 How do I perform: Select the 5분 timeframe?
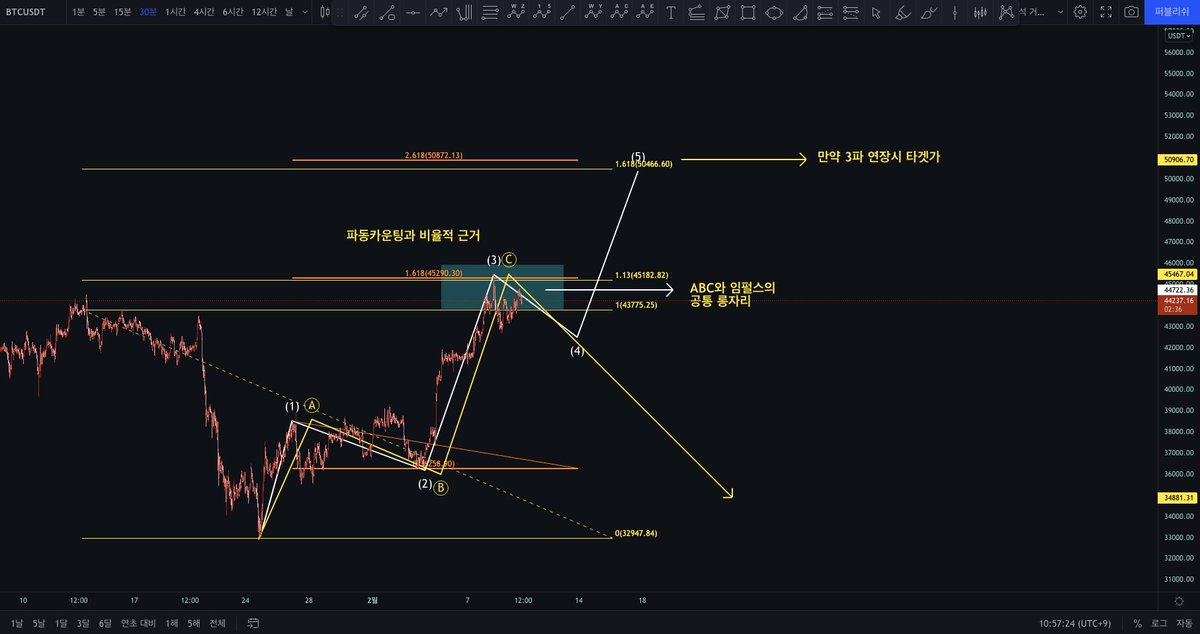coord(99,12)
